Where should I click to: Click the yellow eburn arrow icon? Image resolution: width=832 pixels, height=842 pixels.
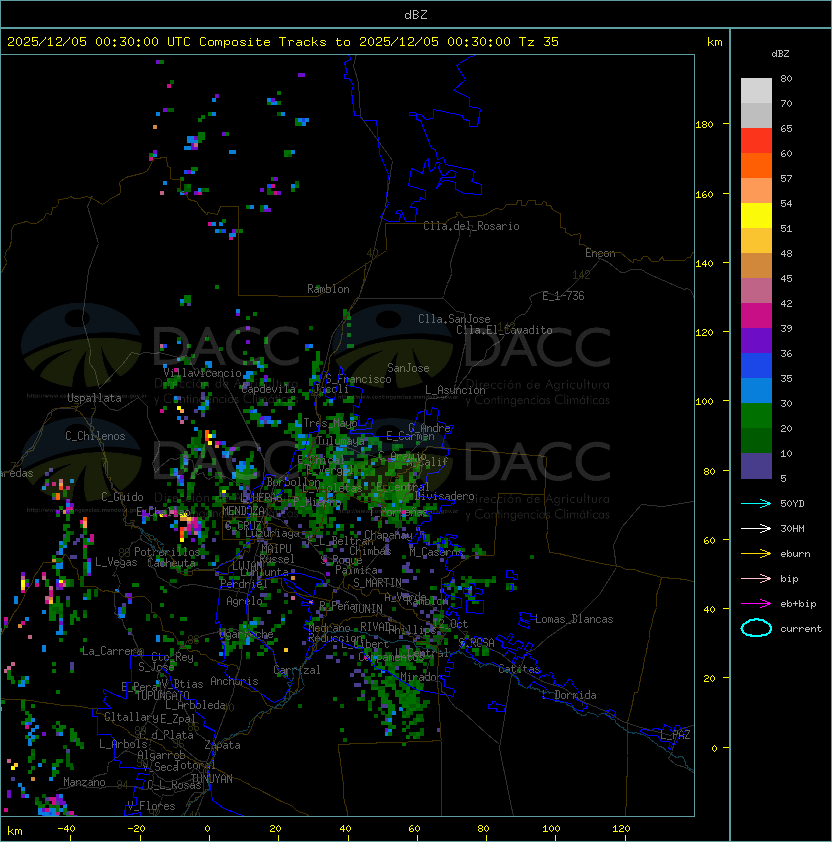[x=756, y=554]
